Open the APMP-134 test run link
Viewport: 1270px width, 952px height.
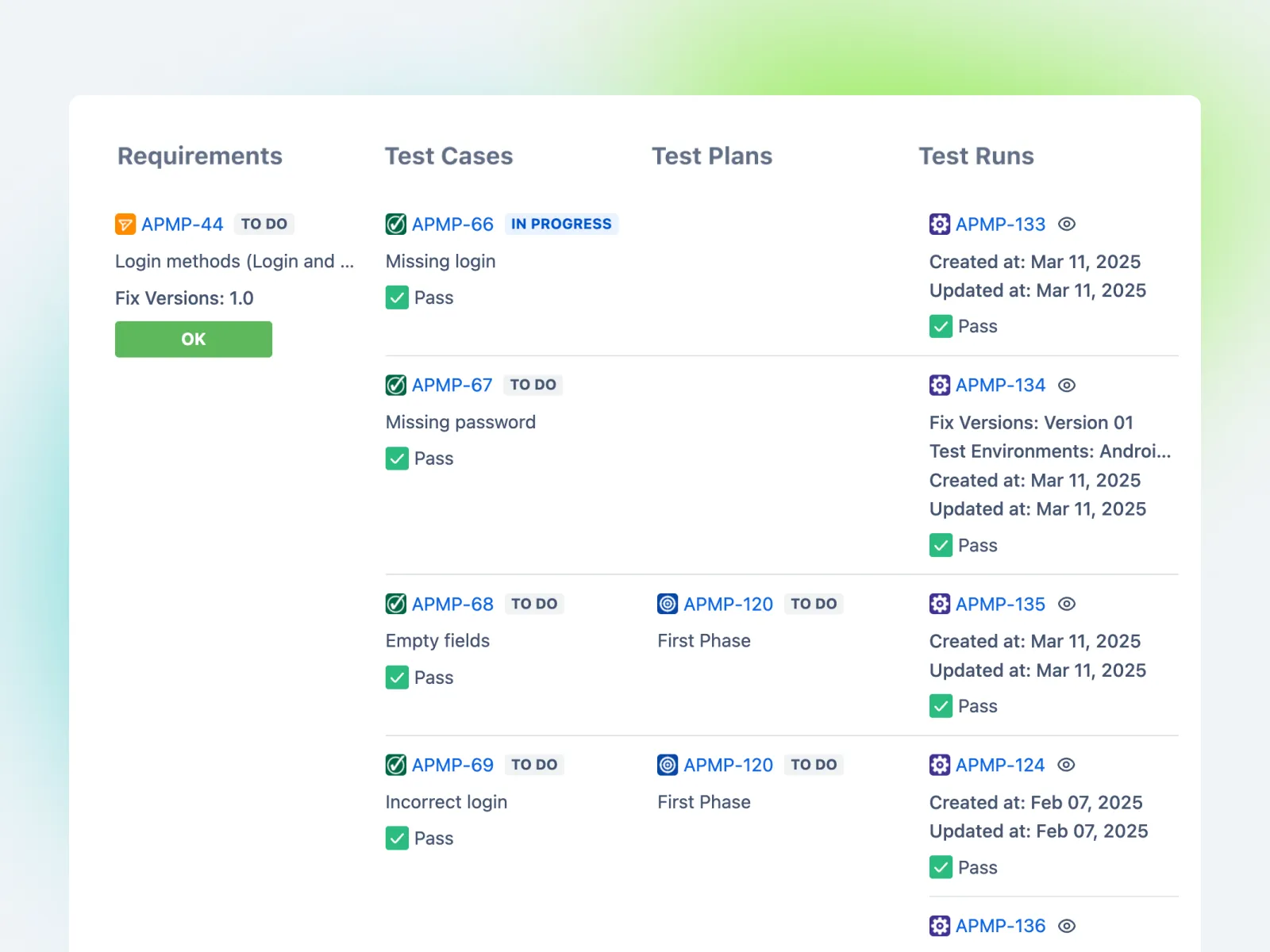1000,386
